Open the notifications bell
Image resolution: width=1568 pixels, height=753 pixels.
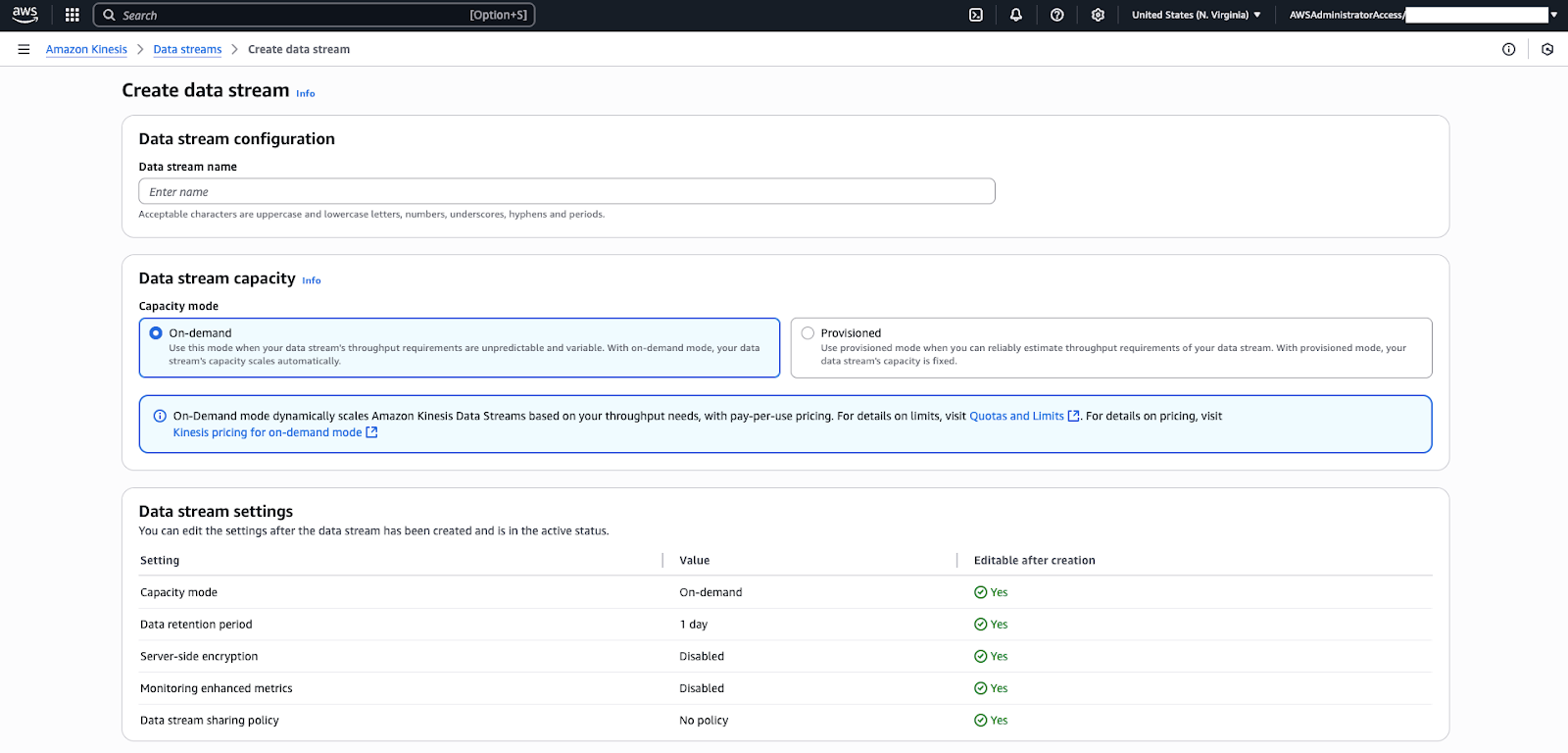click(x=1016, y=15)
